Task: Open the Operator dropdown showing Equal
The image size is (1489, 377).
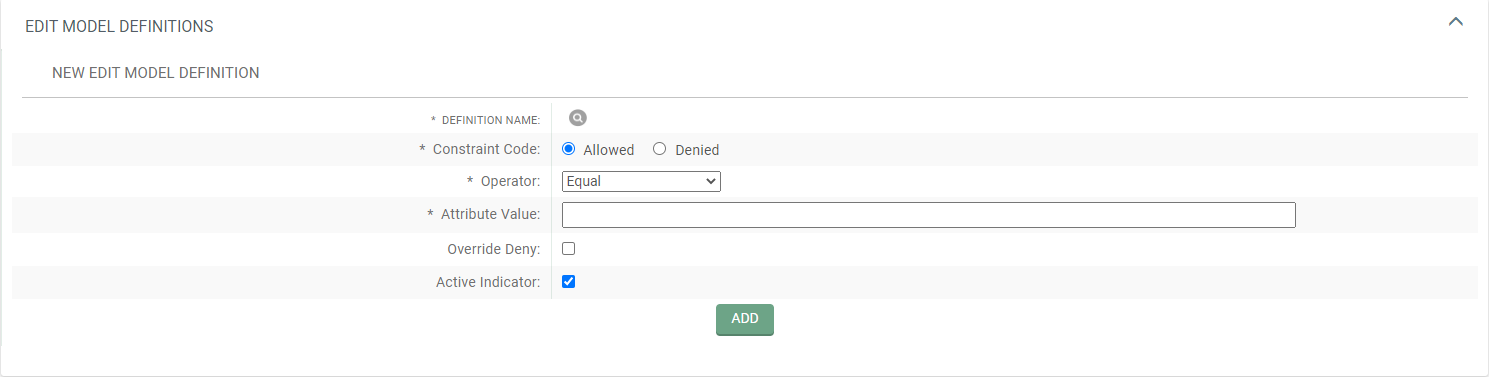Action: pos(641,181)
